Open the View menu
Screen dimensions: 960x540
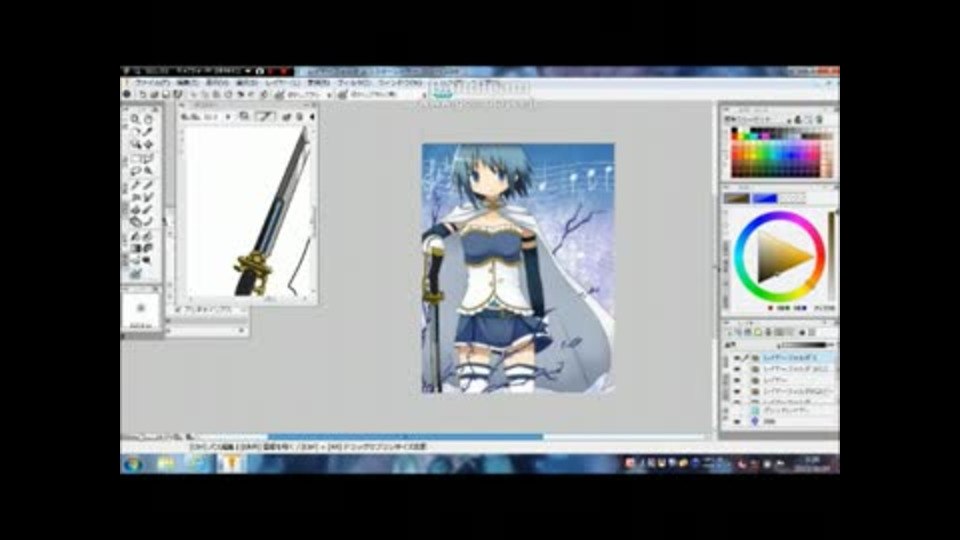point(217,83)
